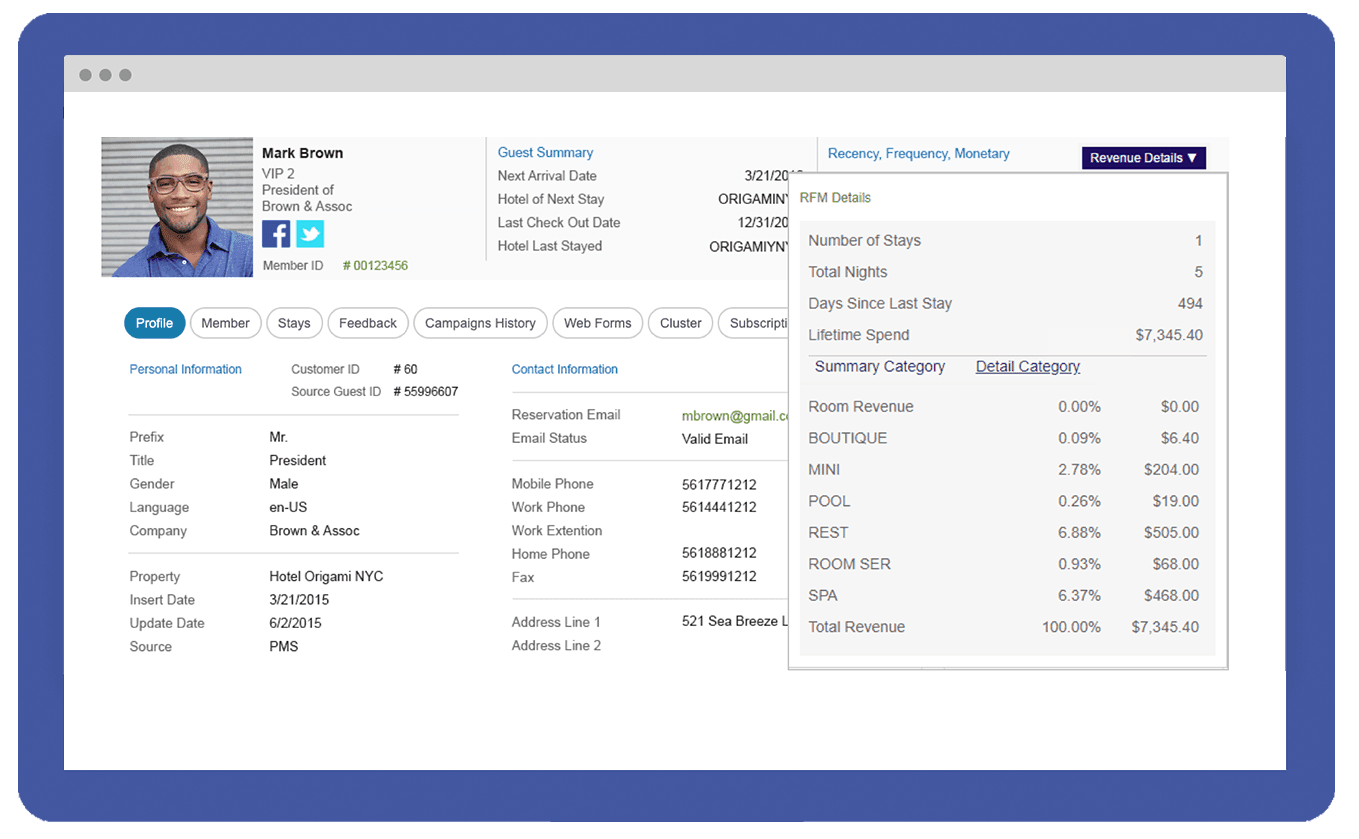The width and height of the screenshot is (1359, 839).
Task: Switch to the Member tab
Action: tap(225, 323)
